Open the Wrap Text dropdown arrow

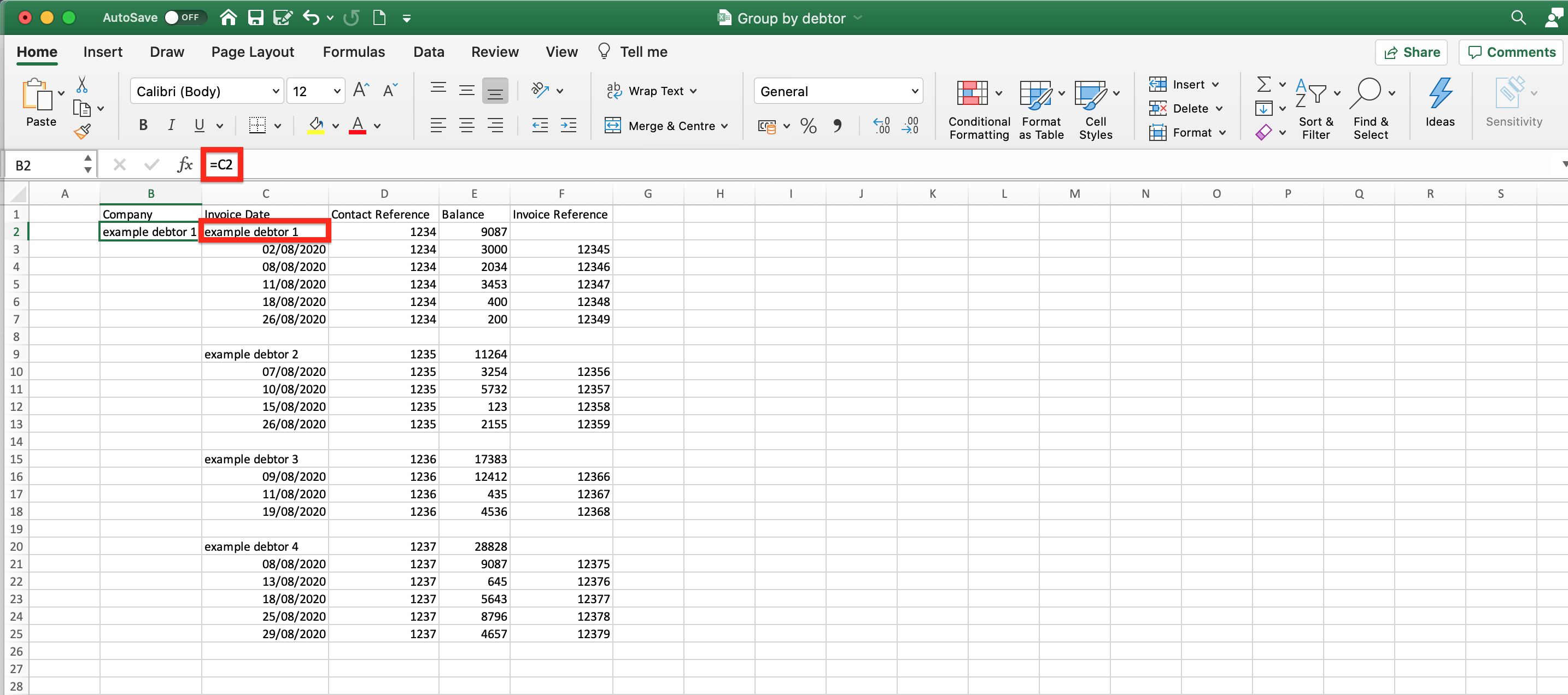coord(693,91)
